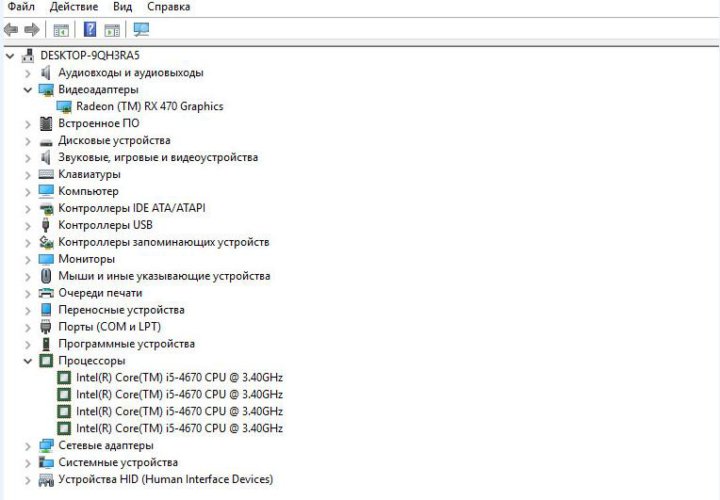
Task: Click the icon beside Системные устройства
Action: click(46, 462)
